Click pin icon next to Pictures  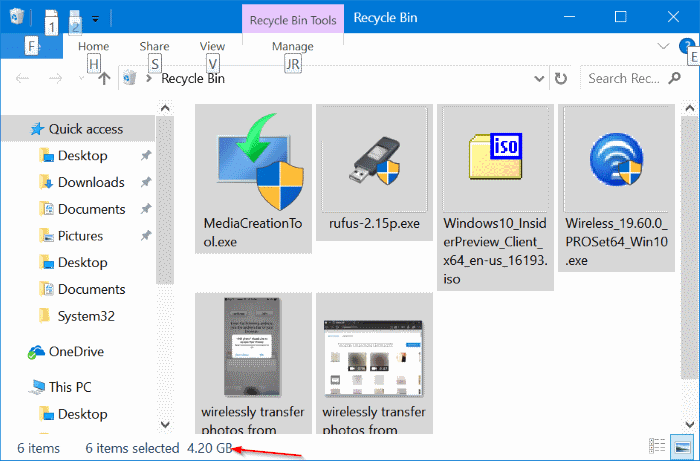(146, 236)
